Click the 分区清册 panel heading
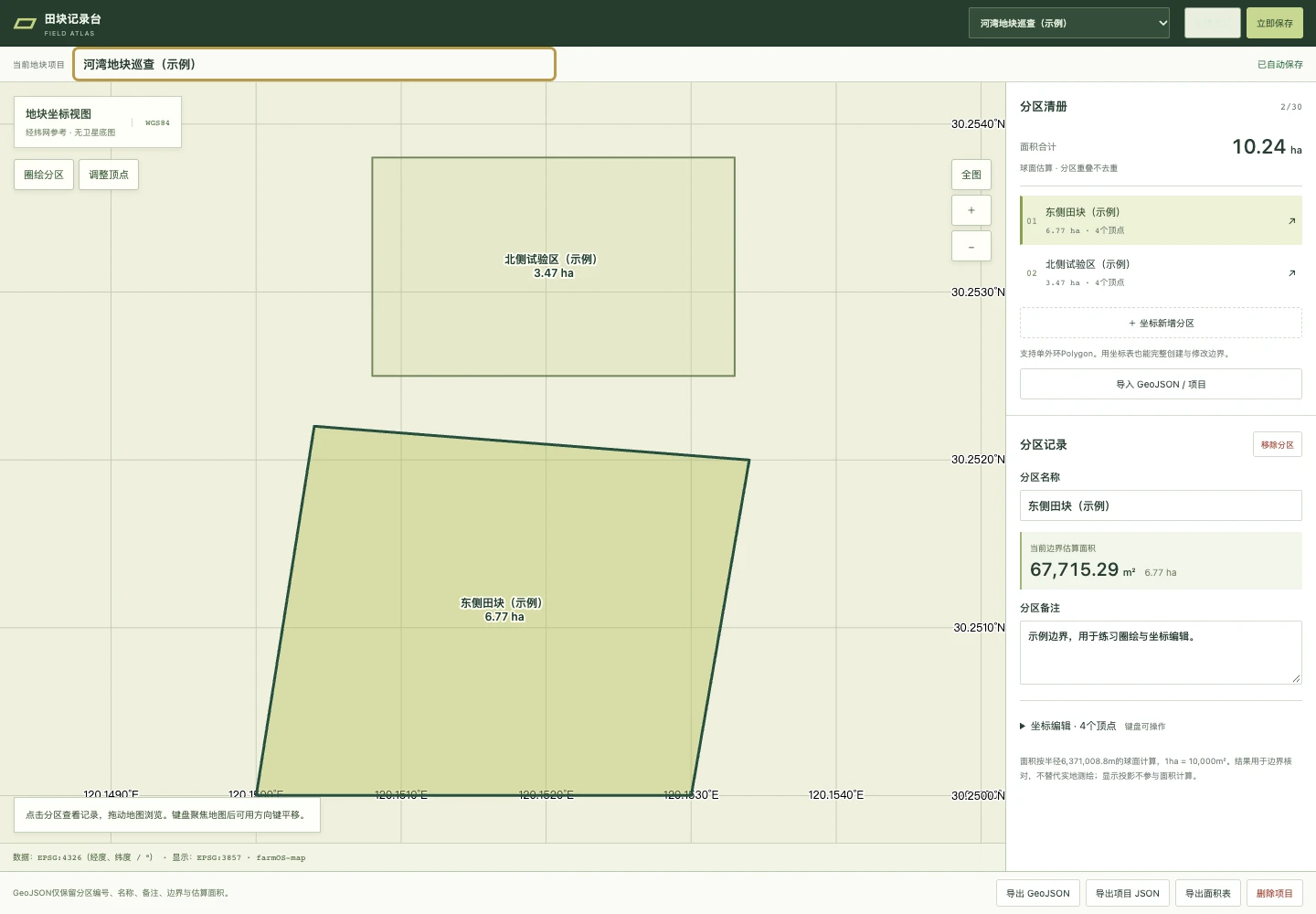1316x914 pixels. pos(1044,107)
